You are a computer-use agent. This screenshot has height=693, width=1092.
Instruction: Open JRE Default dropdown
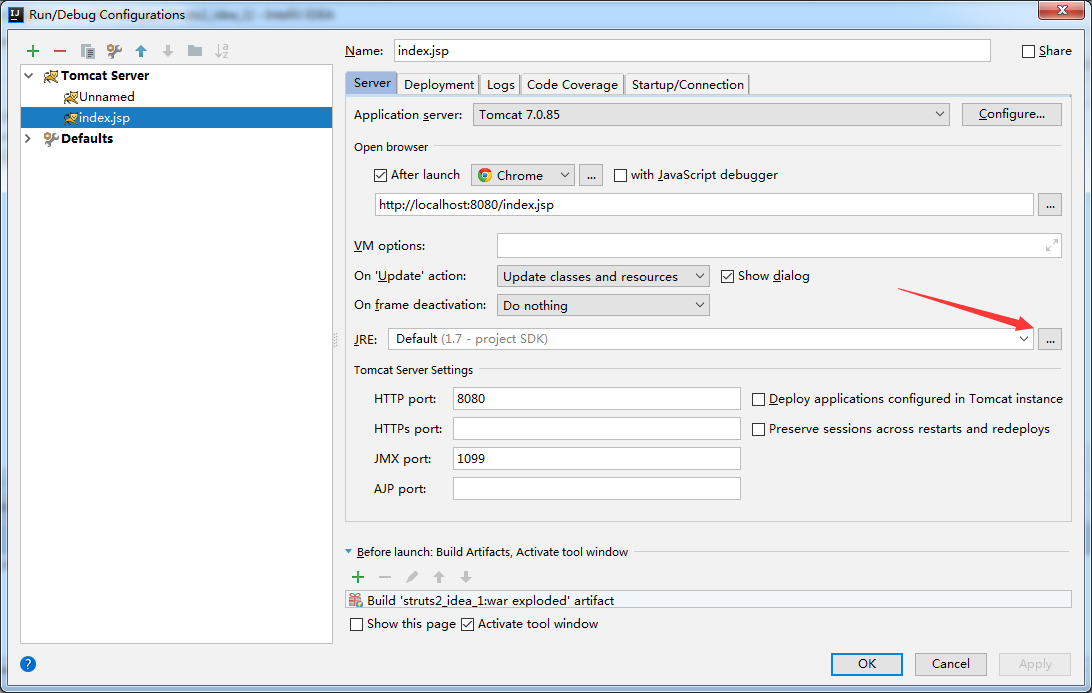[x=710, y=339]
